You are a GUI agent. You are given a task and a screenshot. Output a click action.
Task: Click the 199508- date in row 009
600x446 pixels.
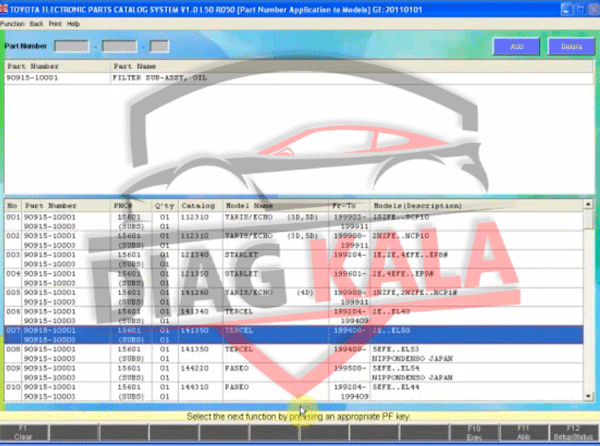click(350, 368)
